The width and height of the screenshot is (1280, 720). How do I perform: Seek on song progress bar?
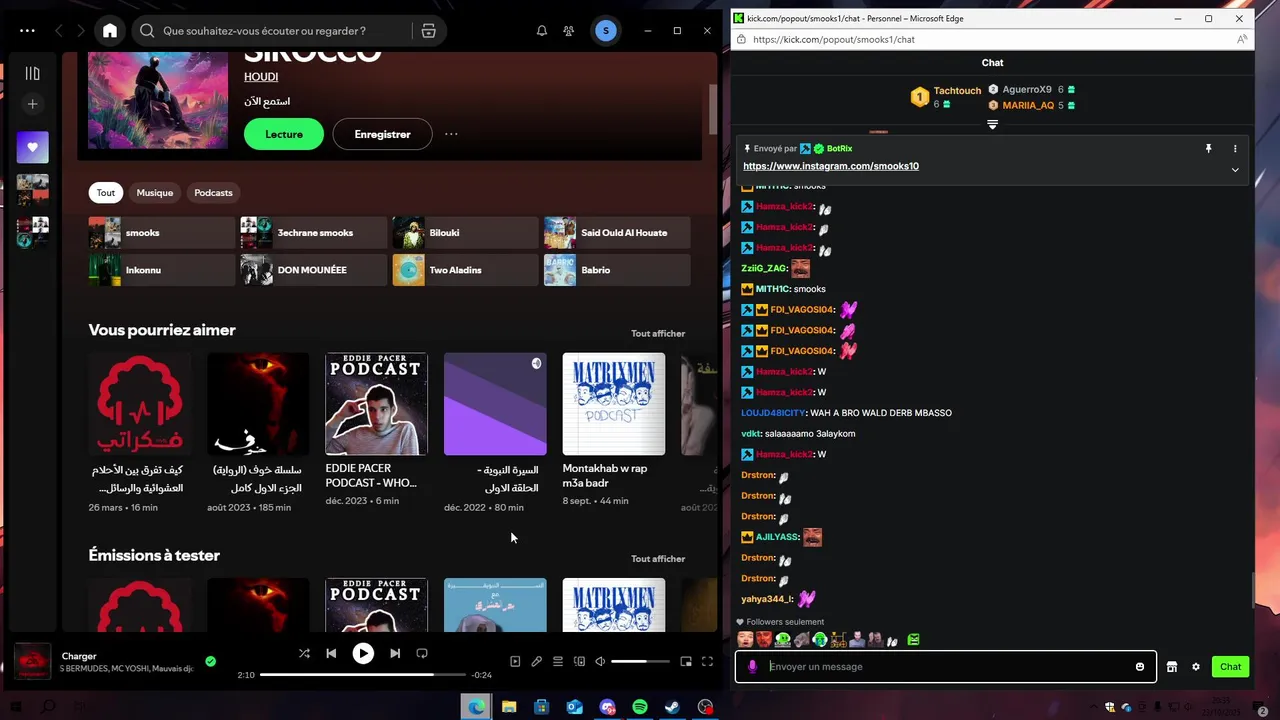pos(362,675)
